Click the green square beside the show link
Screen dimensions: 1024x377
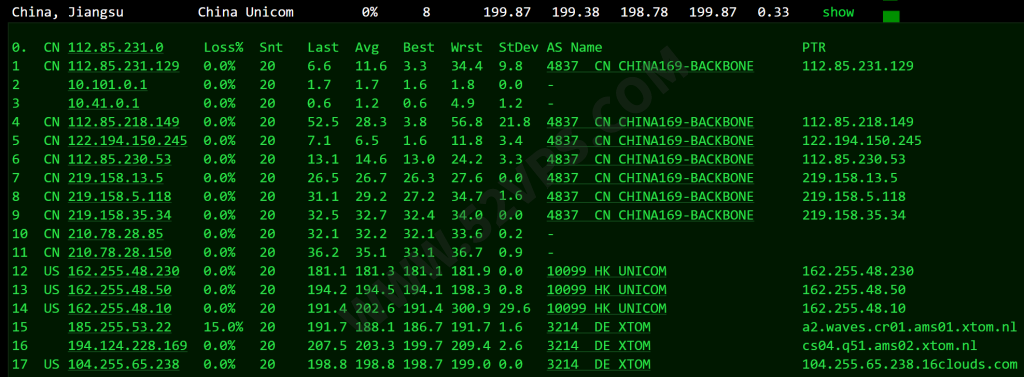891,16
